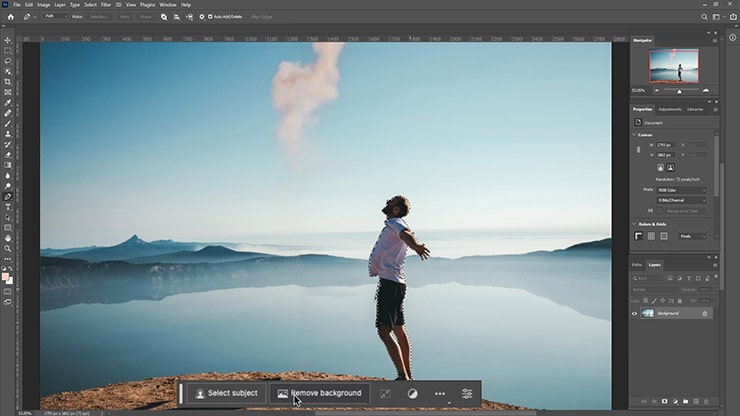Select the Rectangular Marquee tool
The width and height of the screenshot is (740, 416).
(8, 51)
